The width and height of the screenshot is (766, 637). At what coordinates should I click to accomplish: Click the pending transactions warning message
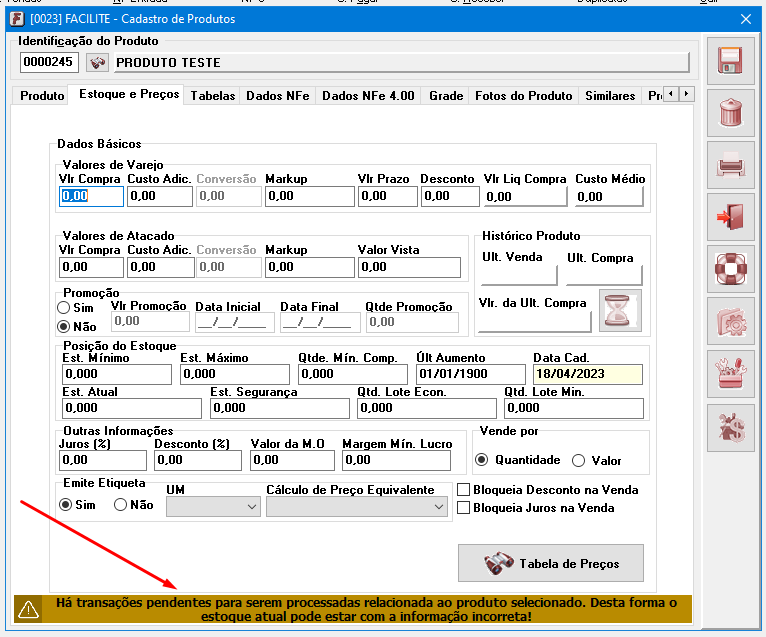366,609
